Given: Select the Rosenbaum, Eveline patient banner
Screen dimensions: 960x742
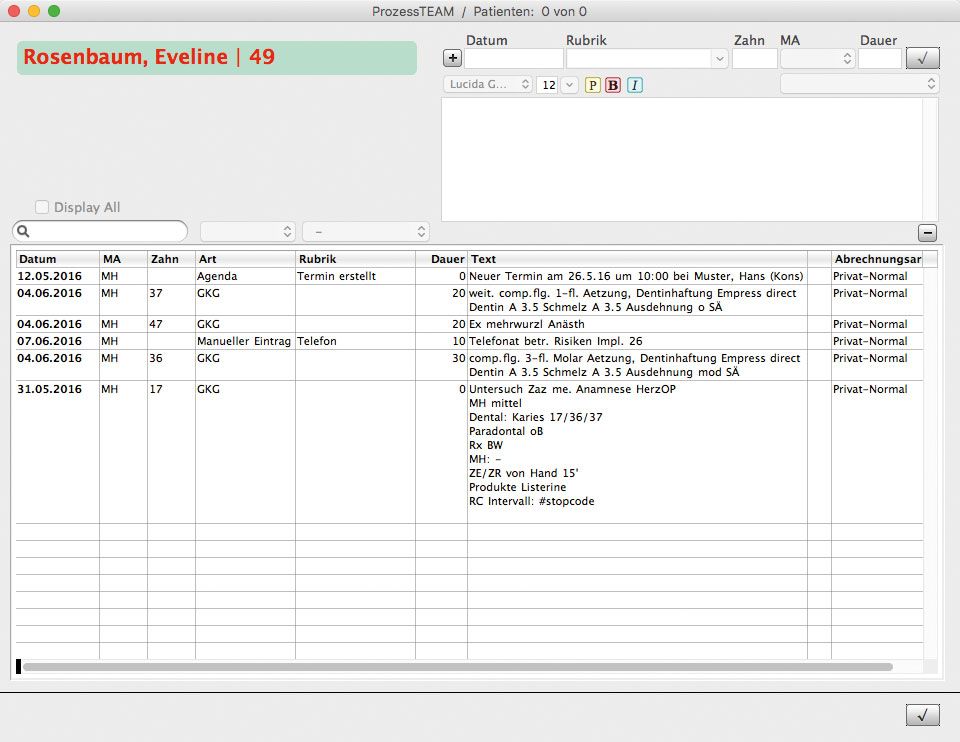Looking at the screenshot, I should coord(217,58).
